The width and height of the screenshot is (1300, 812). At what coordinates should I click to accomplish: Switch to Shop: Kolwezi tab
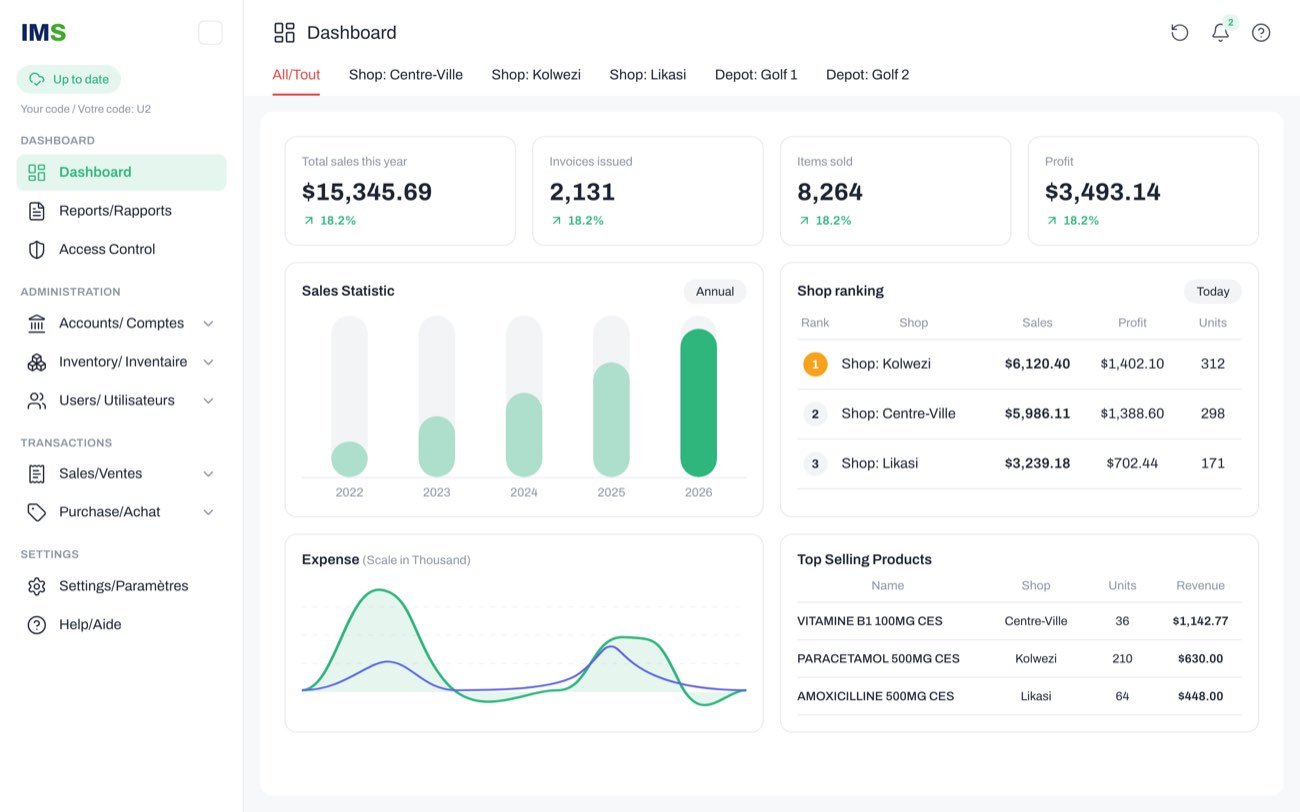coord(536,75)
